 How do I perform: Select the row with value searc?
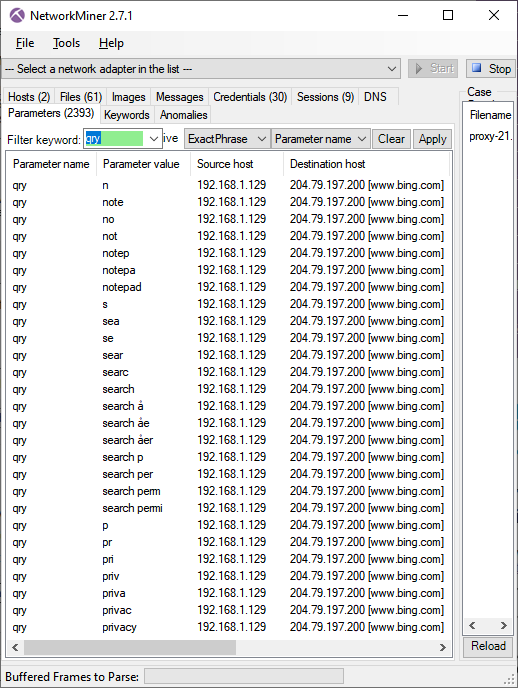pyautogui.click(x=229, y=372)
